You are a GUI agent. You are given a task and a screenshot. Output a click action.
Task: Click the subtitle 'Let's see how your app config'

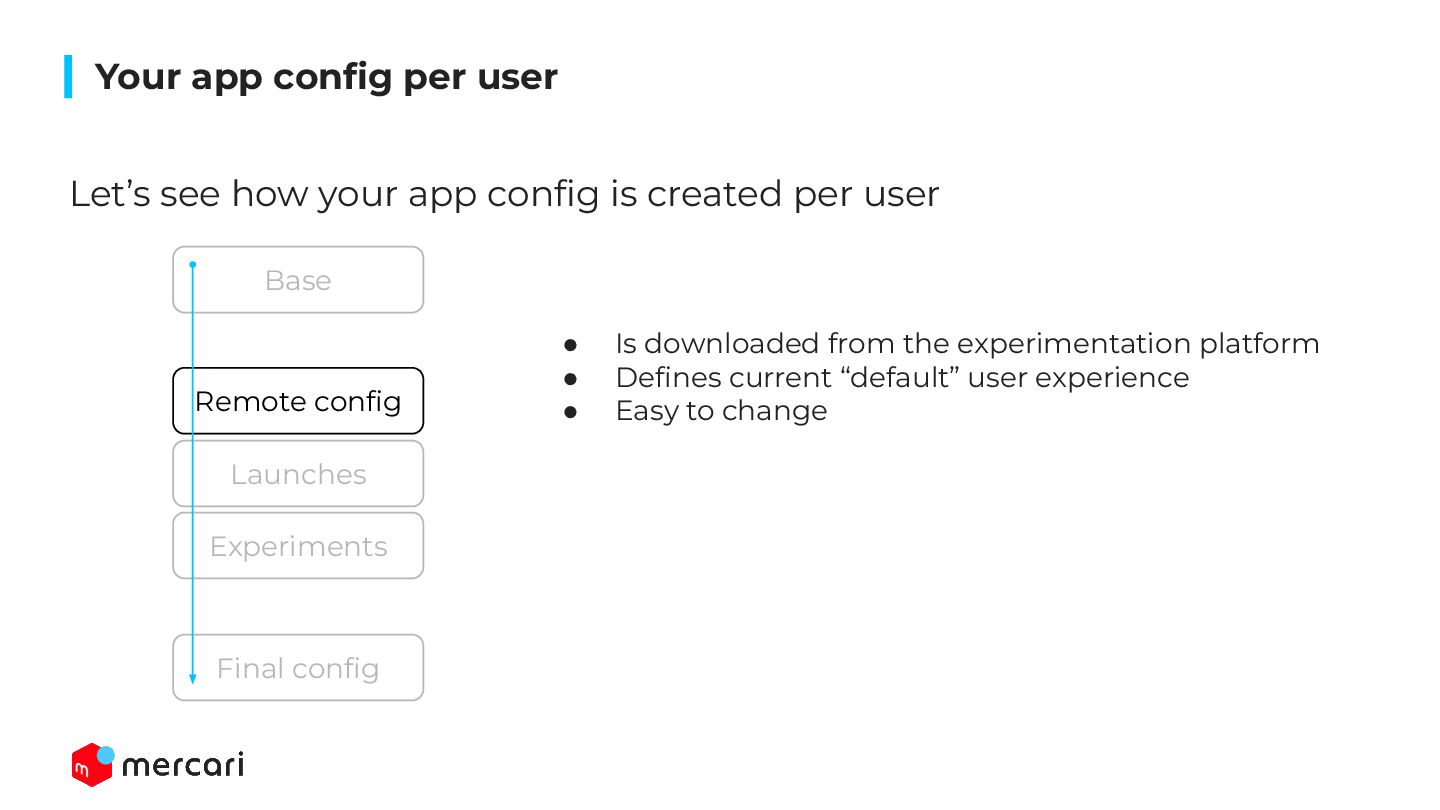[x=504, y=194]
